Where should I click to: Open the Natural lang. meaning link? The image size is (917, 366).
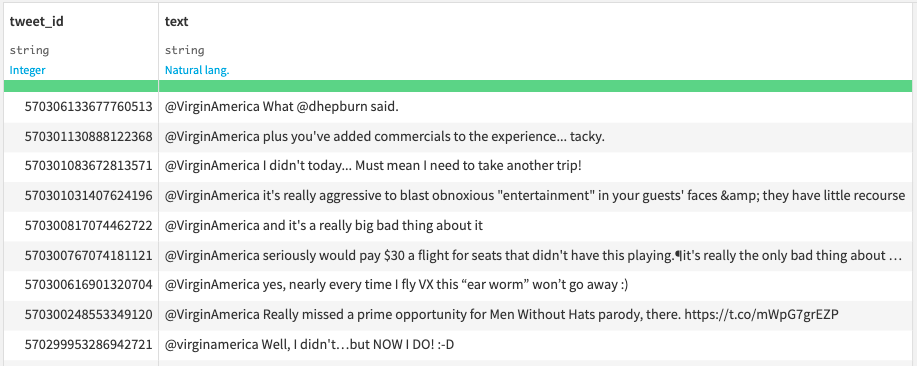tap(197, 70)
